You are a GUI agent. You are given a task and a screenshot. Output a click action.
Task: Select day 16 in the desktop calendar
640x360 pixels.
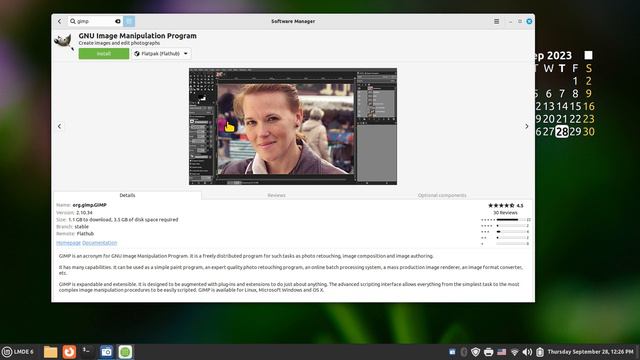589,106
